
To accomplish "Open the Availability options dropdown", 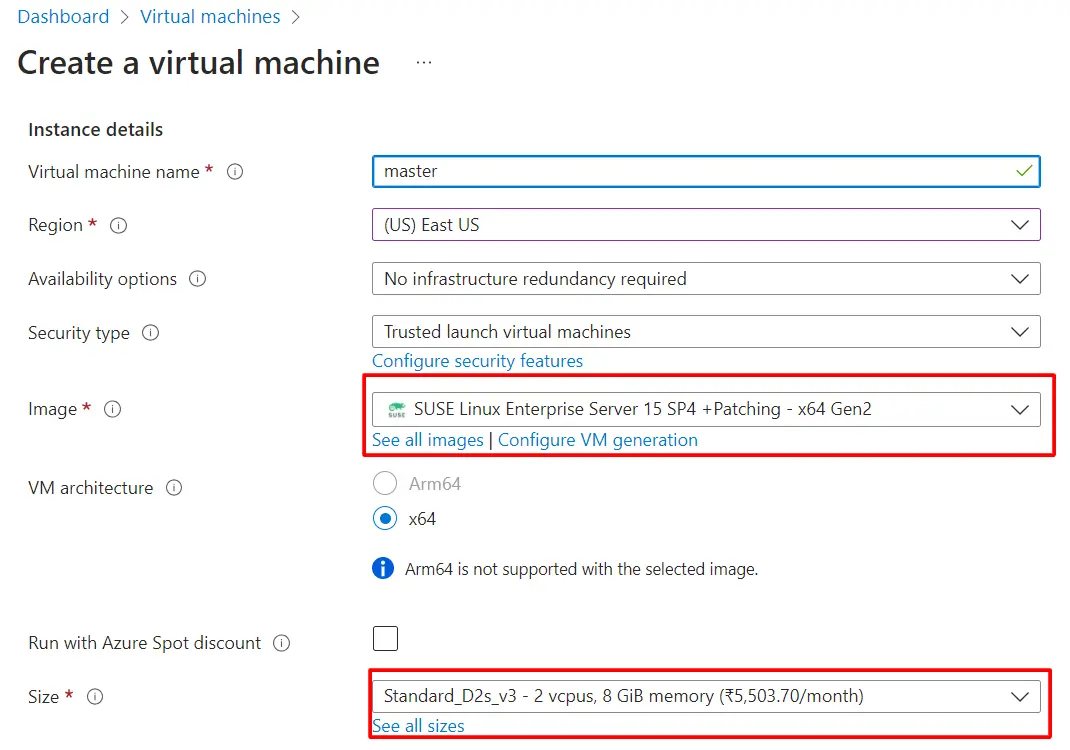I will 705,278.
